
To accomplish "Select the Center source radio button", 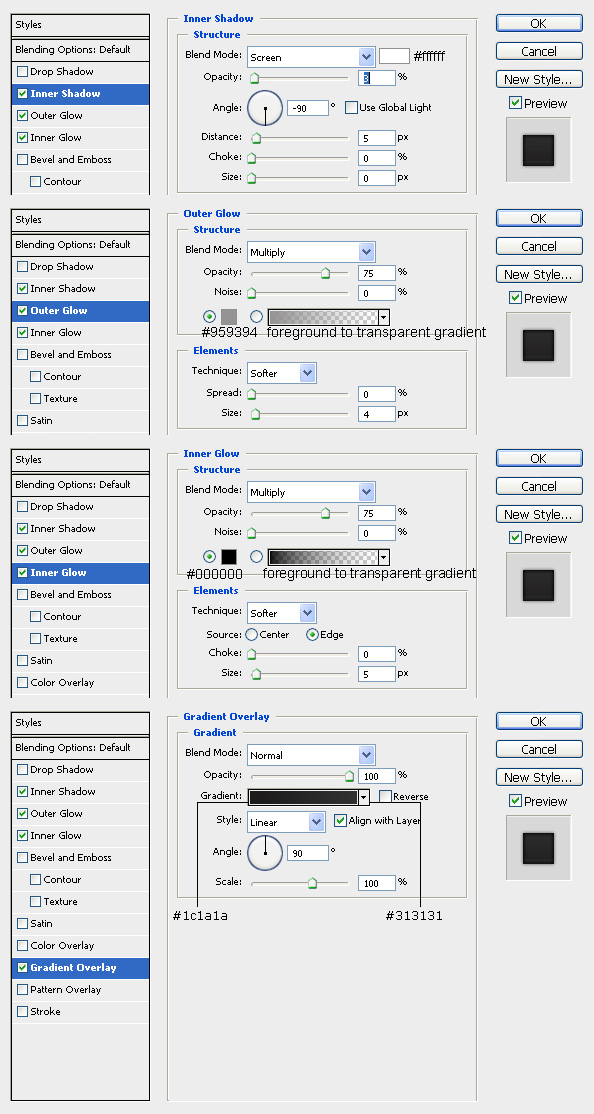I will pos(252,634).
